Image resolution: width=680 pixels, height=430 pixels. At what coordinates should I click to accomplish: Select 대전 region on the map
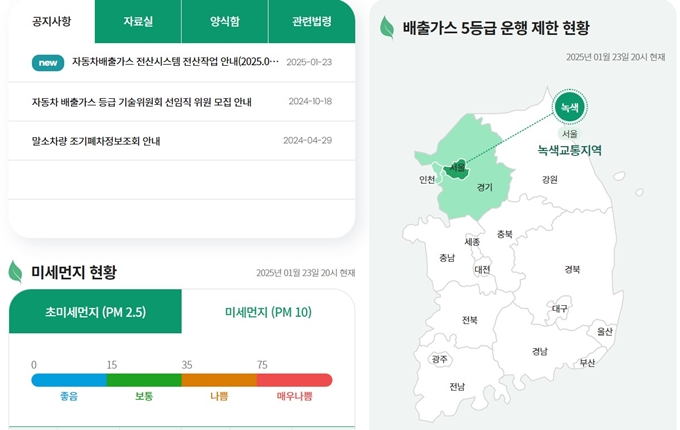click(x=482, y=270)
